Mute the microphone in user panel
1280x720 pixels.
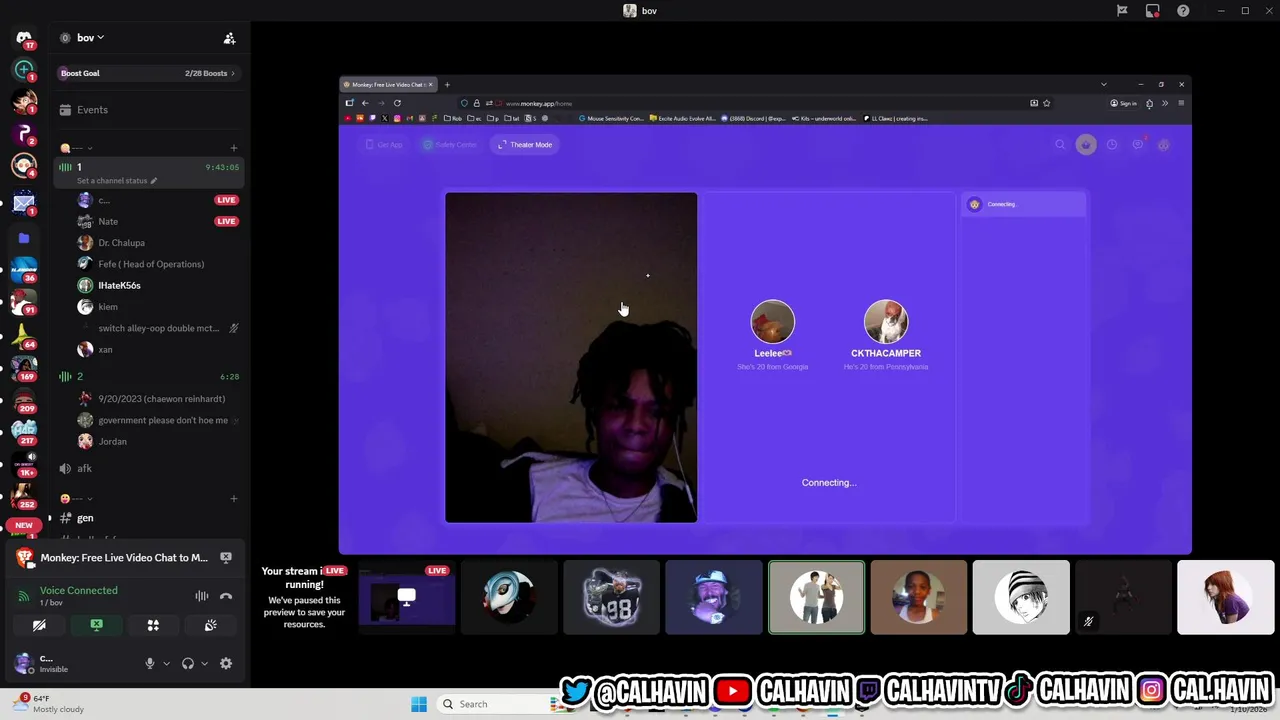point(150,664)
